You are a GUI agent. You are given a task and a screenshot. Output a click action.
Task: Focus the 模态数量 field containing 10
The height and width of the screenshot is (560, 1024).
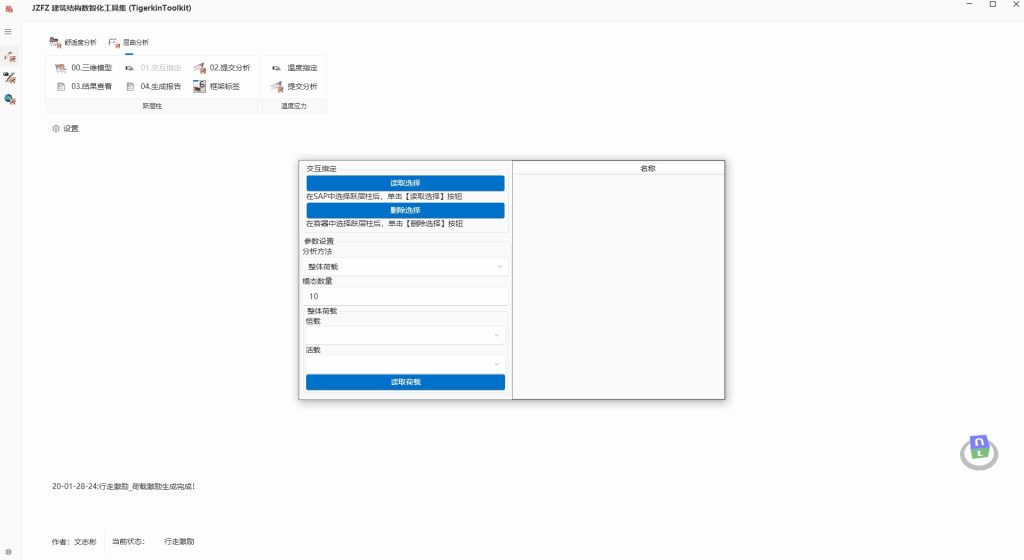click(x=405, y=296)
